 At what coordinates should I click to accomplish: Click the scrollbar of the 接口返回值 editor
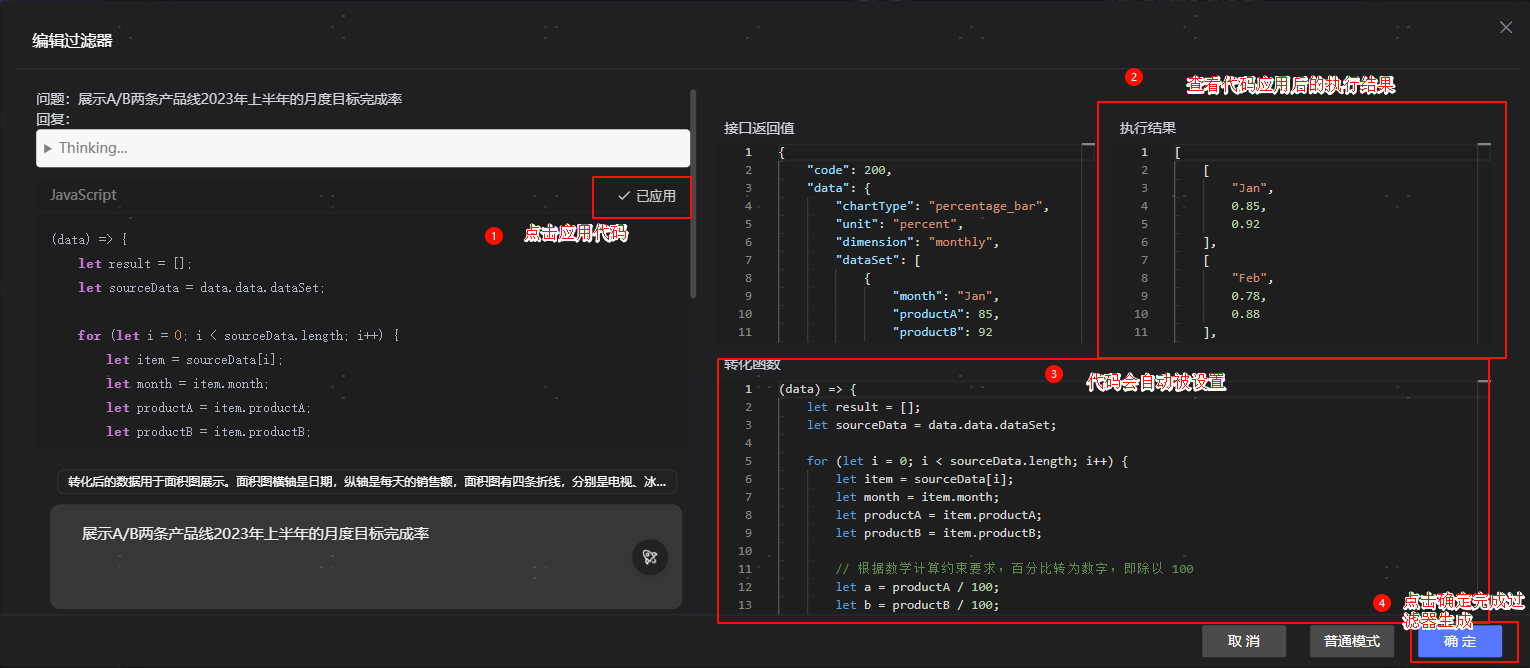(x=1088, y=243)
